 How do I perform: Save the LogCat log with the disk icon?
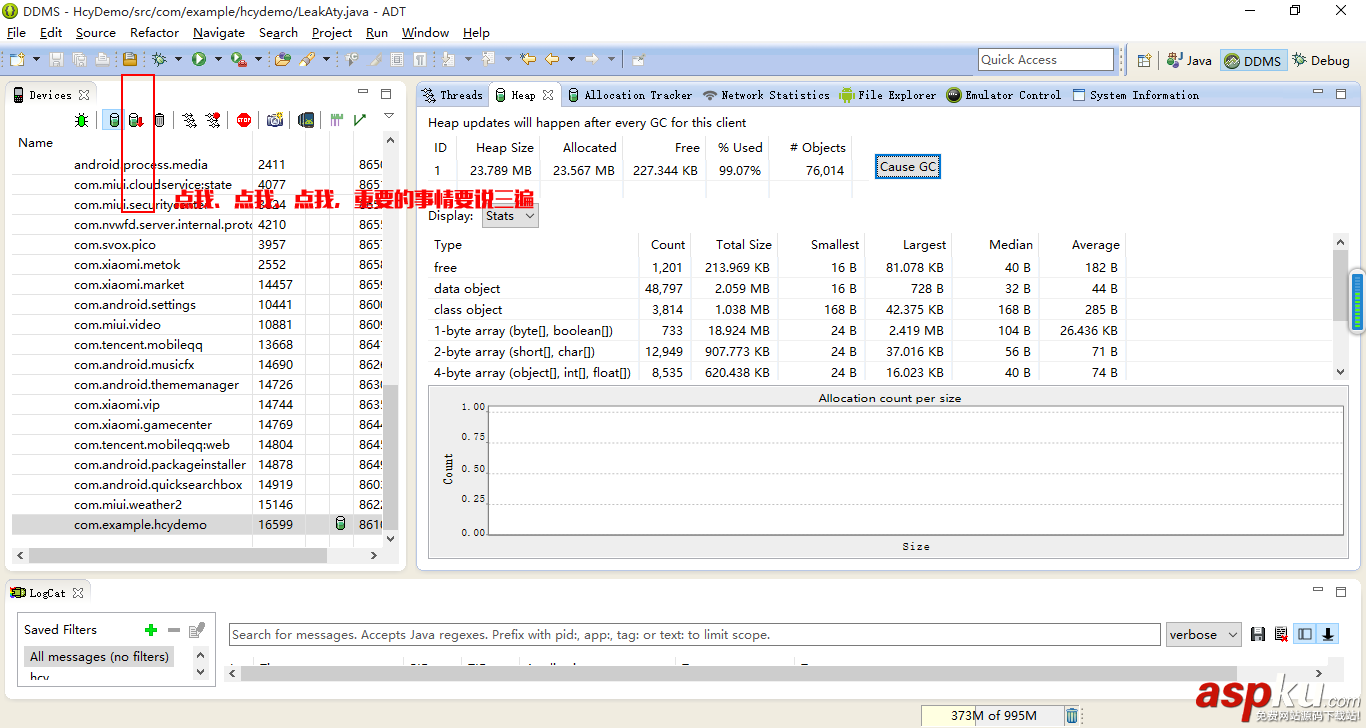click(1258, 634)
